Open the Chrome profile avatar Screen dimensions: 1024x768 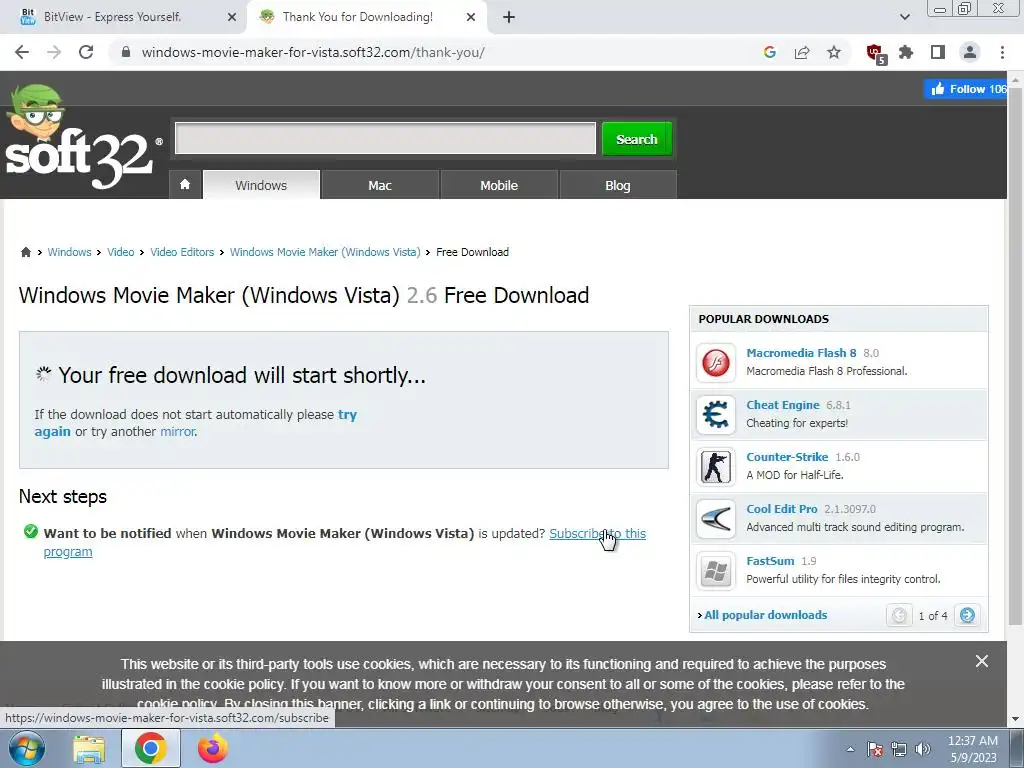pyautogui.click(x=970, y=52)
